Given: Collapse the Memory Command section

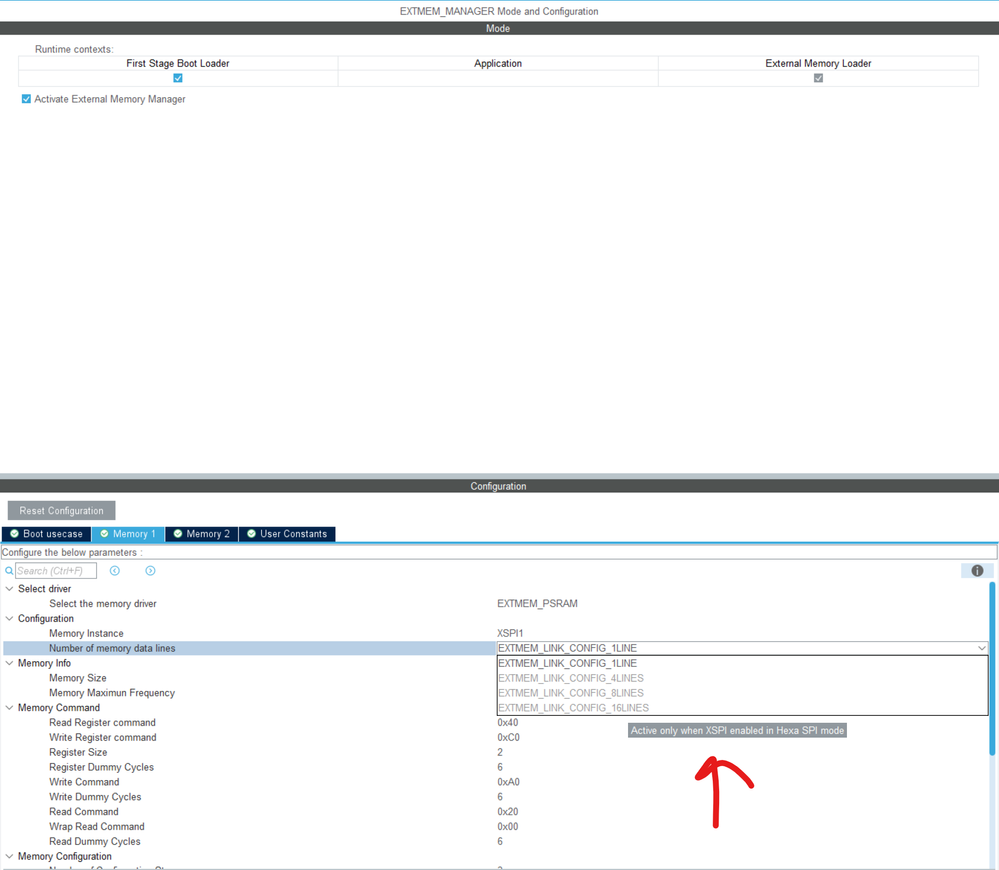Looking at the screenshot, I should point(10,708).
